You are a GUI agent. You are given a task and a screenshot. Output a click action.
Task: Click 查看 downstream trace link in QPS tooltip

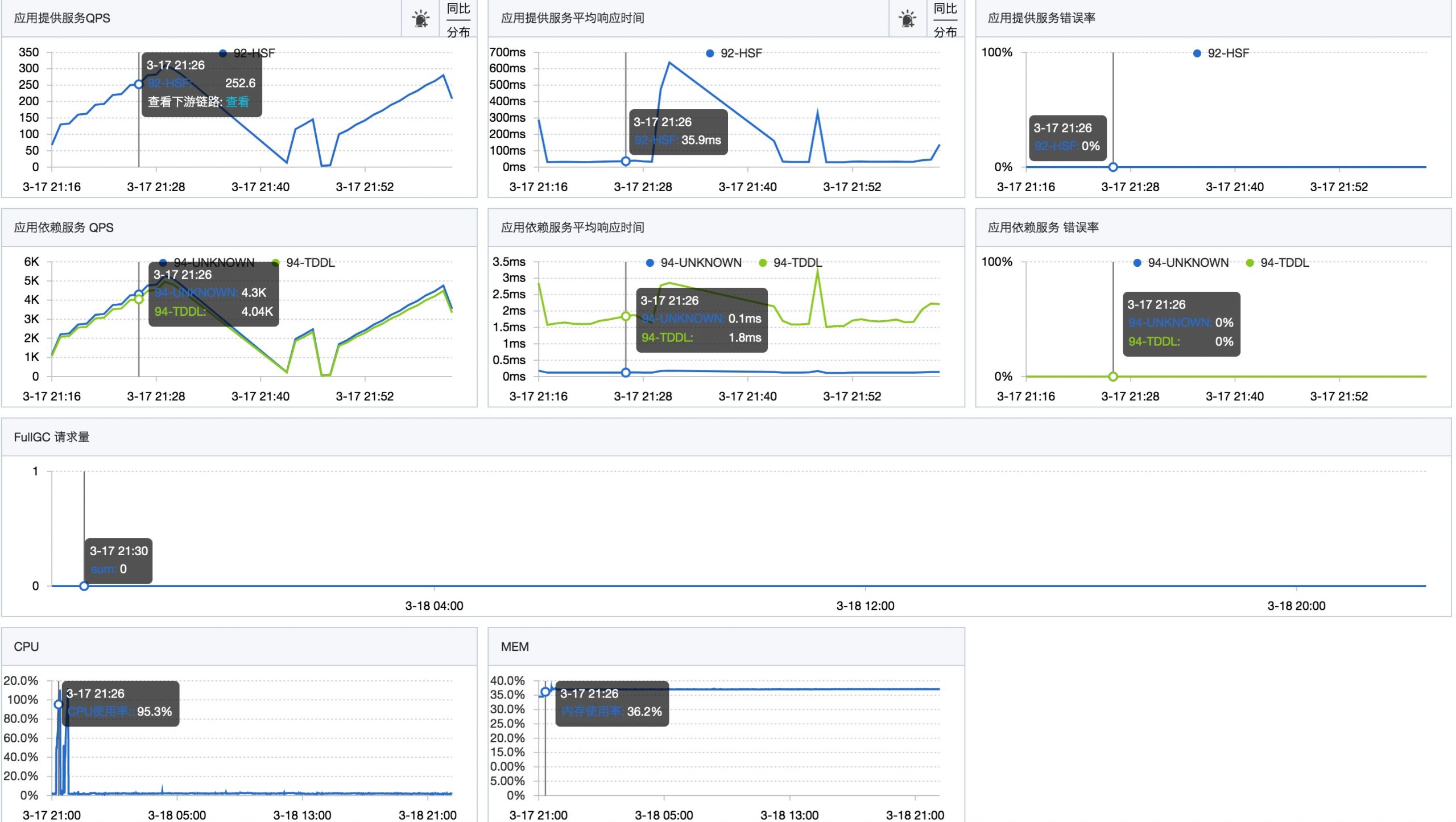tap(237, 102)
